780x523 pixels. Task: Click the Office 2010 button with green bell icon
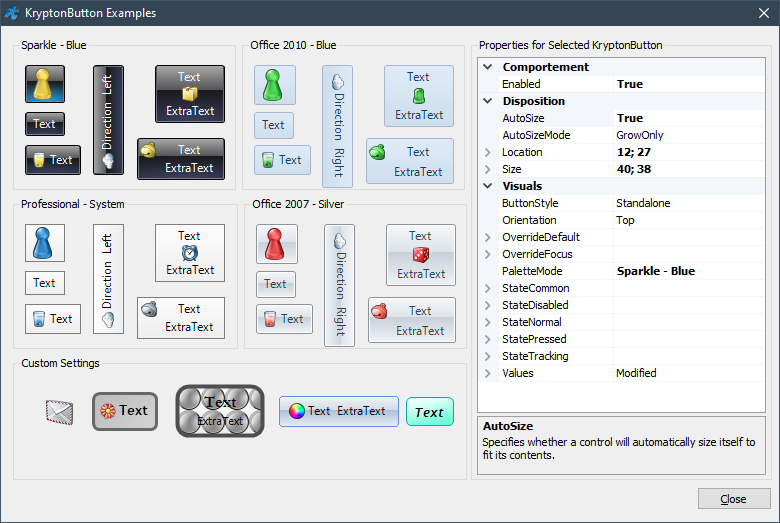coord(410,161)
